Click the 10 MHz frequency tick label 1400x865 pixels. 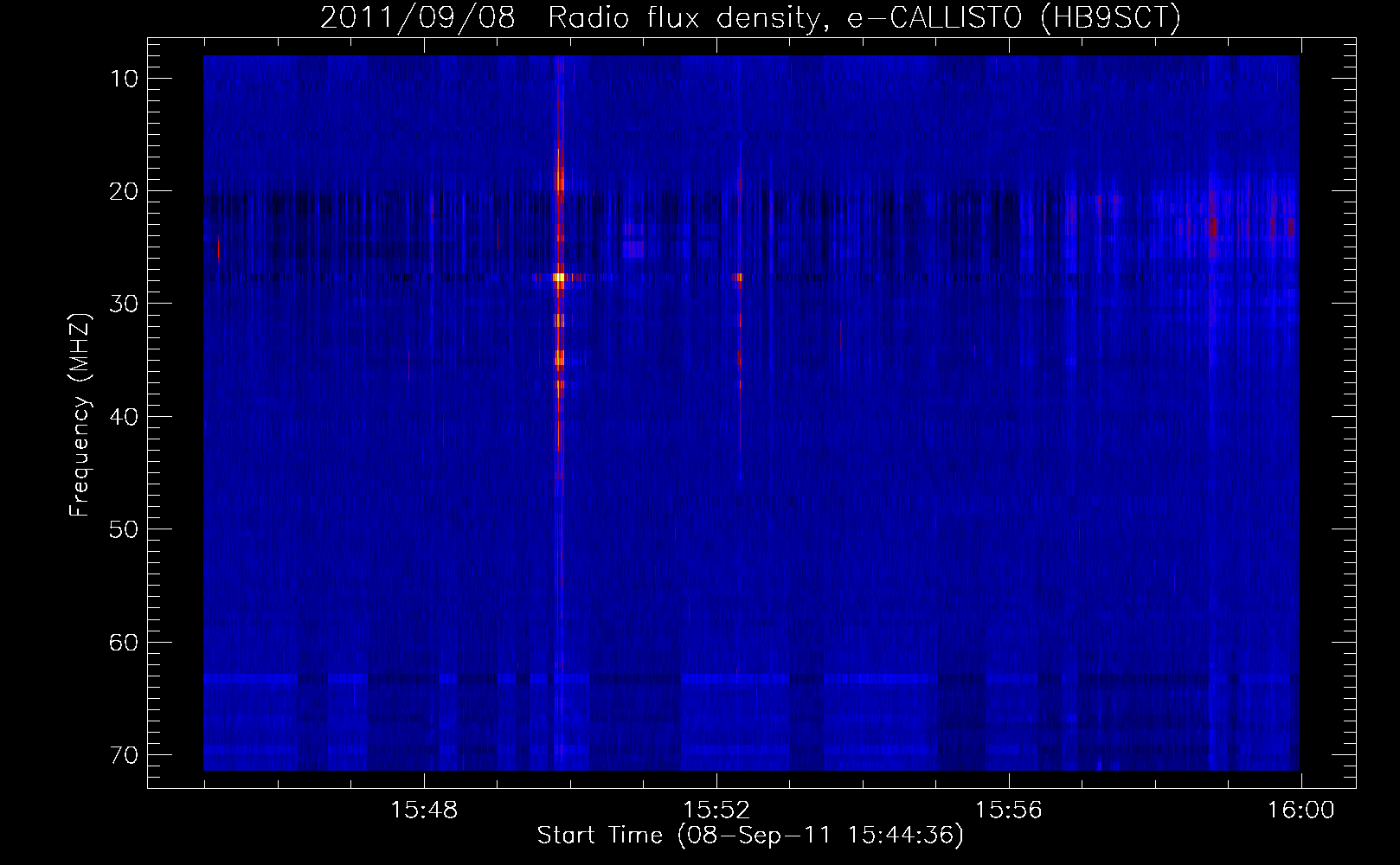pos(124,79)
